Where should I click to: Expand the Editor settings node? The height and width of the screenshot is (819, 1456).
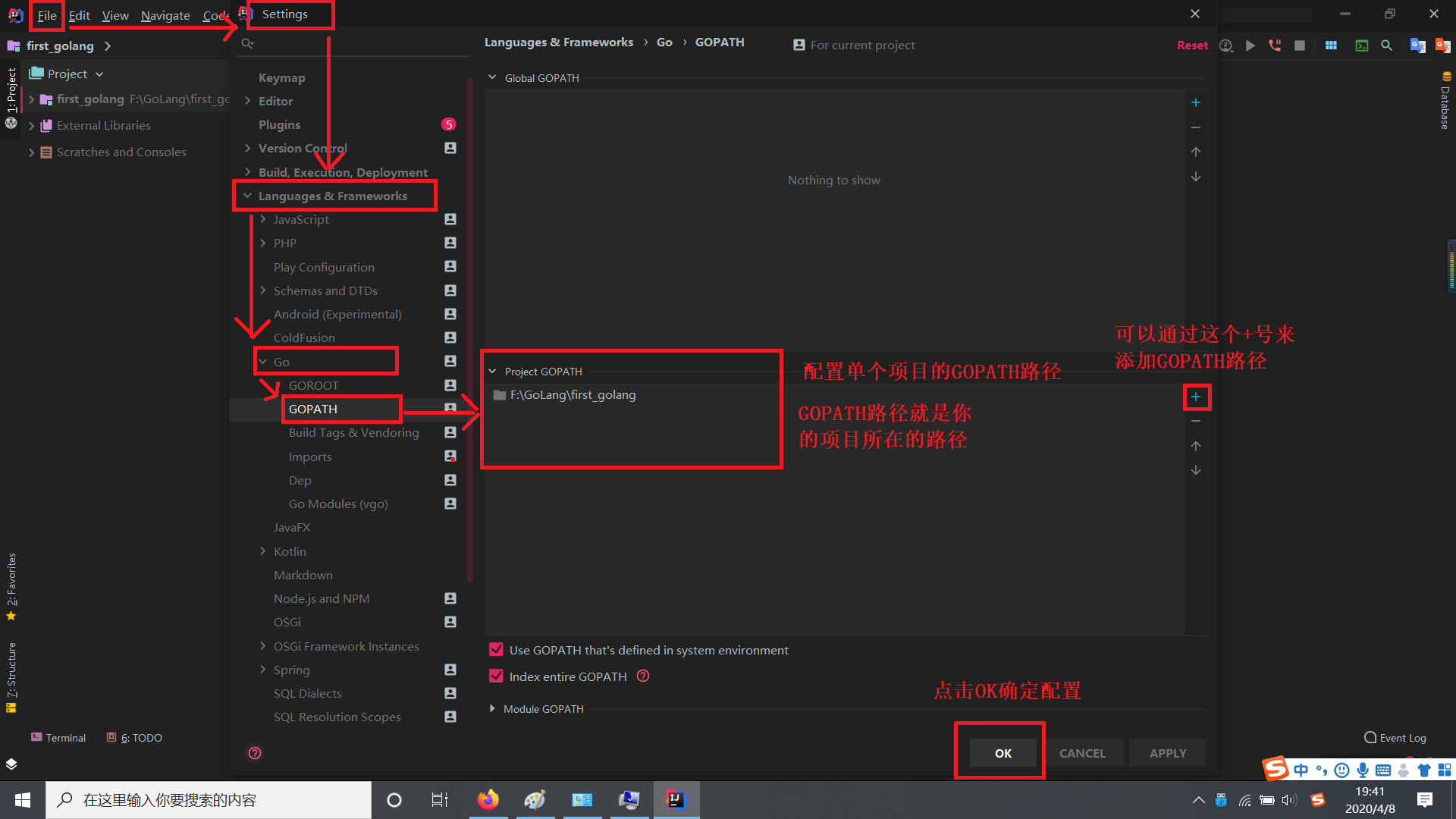pyautogui.click(x=247, y=101)
